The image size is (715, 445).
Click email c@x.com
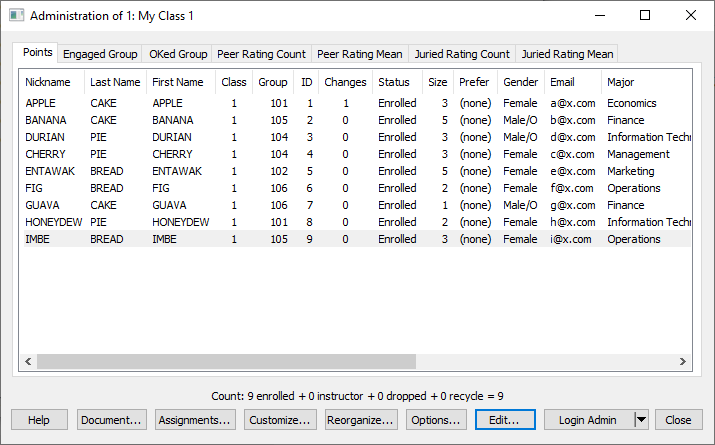(x=572, y=154)
